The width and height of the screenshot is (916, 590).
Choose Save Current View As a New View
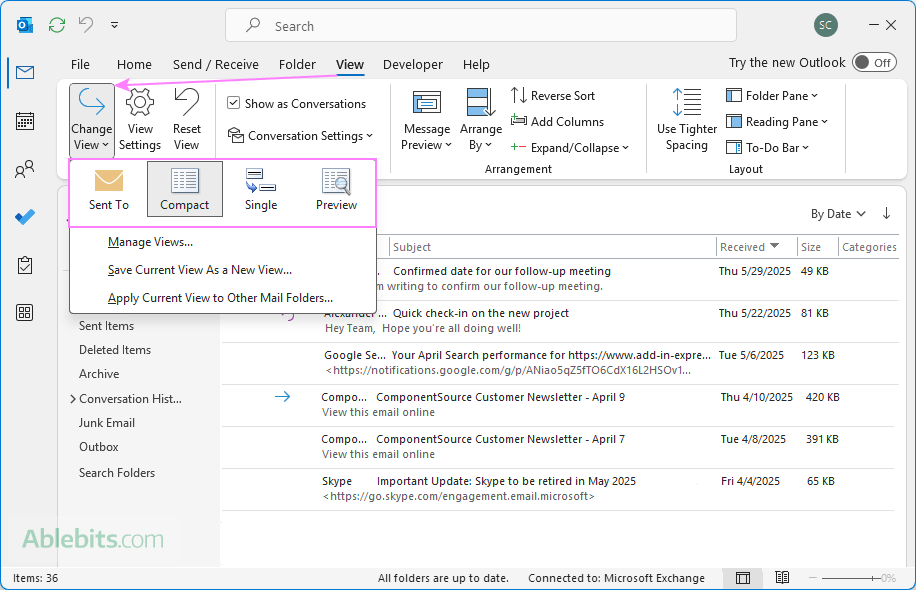tap(223, 270)
